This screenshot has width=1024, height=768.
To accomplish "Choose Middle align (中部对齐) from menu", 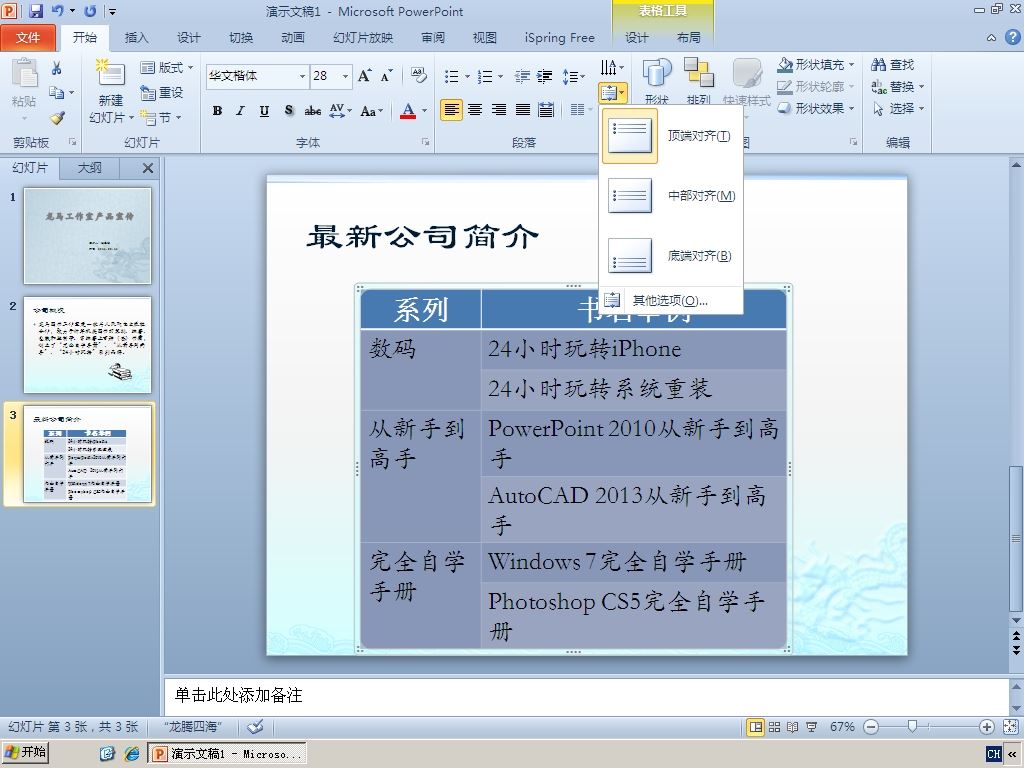I will point(671,196).
